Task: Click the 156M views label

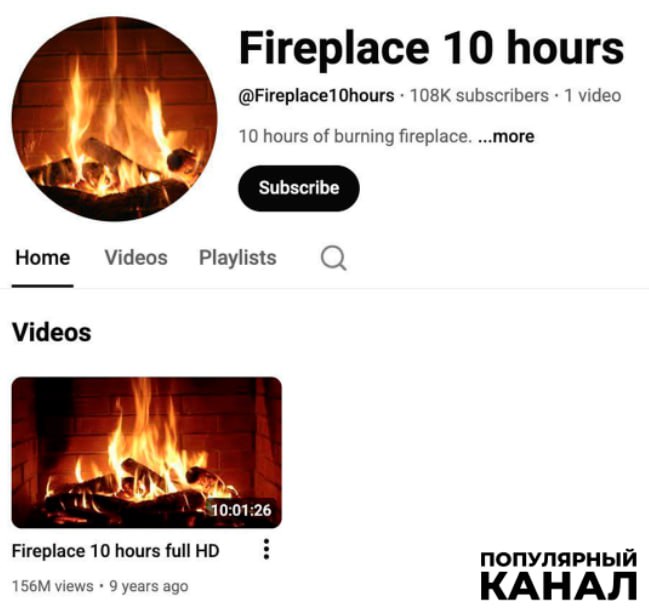Action: (53, 586)
